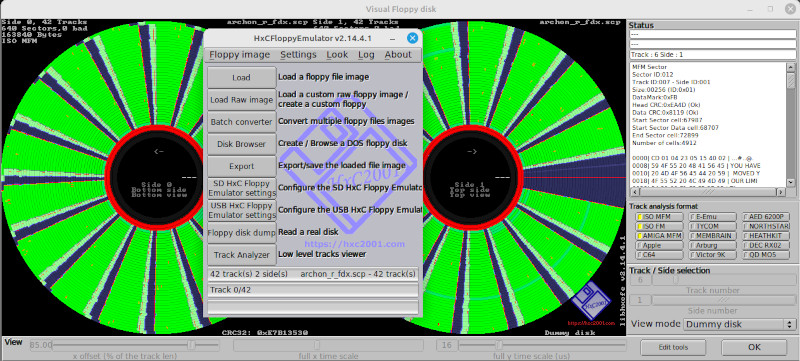Toggle ISO MFM track analysis format

660,217
